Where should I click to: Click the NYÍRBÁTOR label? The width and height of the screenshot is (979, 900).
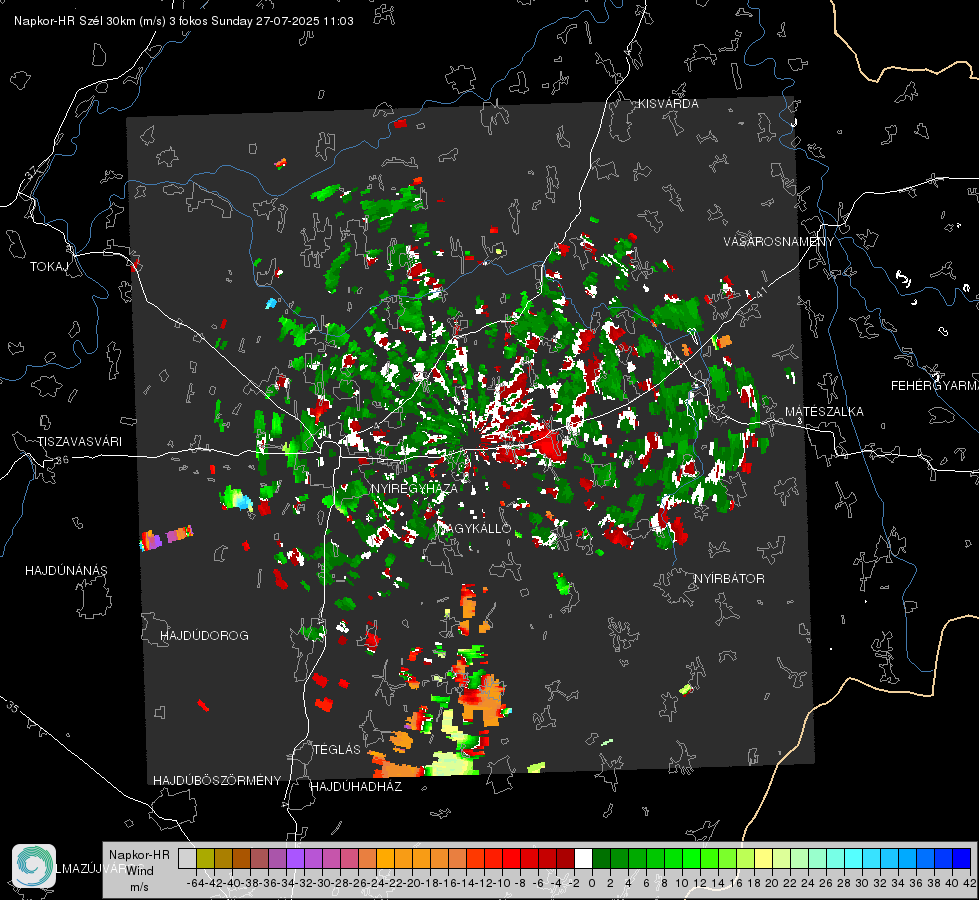729,579
